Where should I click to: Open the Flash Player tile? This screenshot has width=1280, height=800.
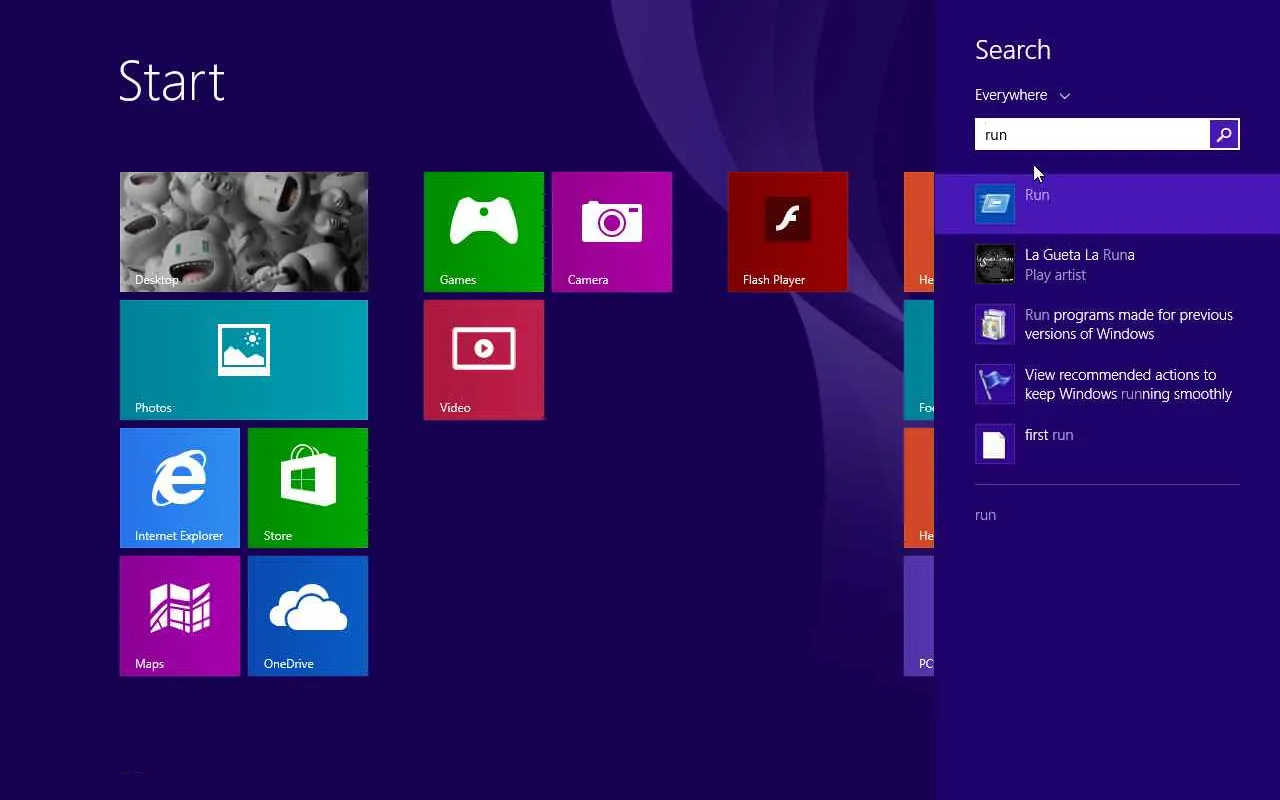(788, 232)
